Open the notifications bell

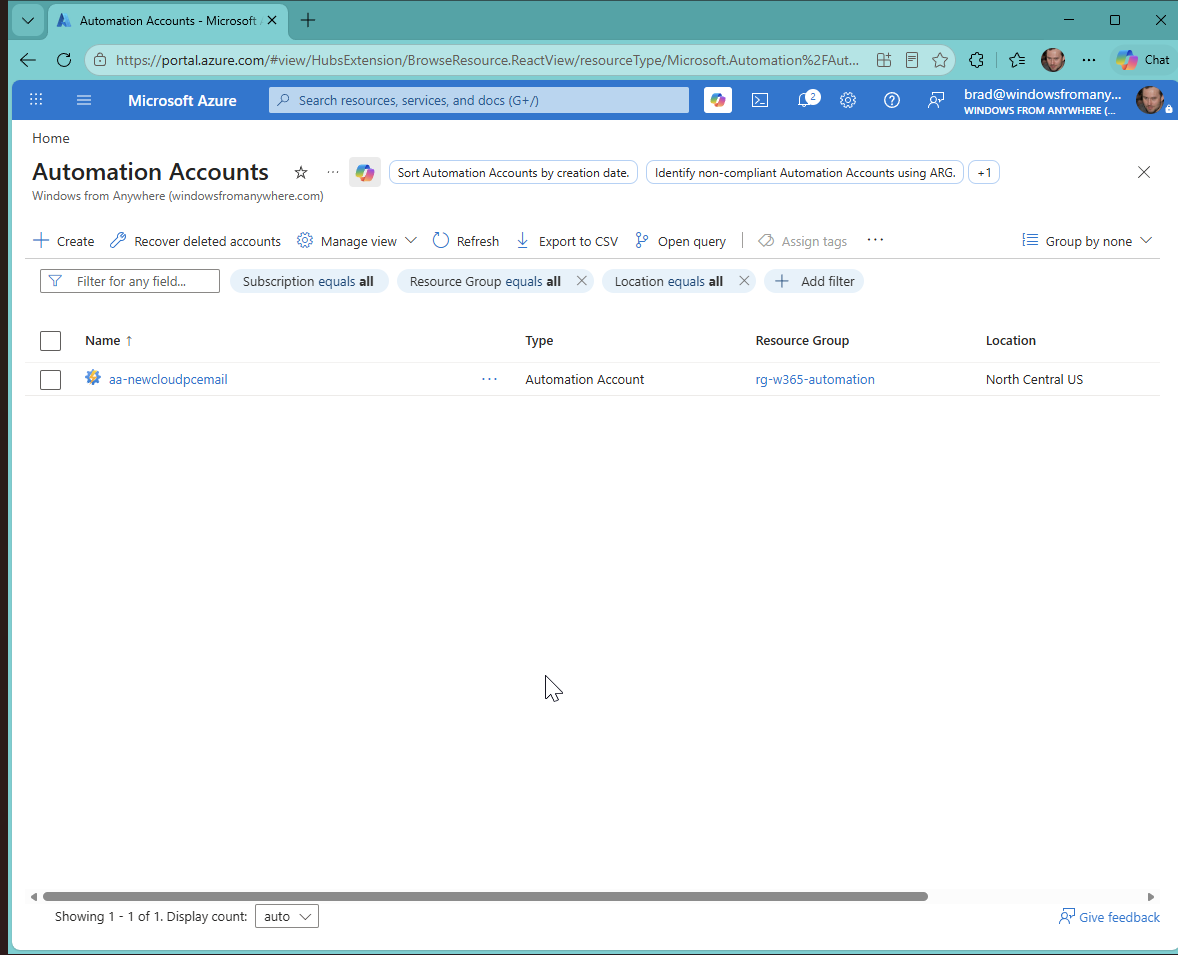pyautogui.click(x=806, y=100)
